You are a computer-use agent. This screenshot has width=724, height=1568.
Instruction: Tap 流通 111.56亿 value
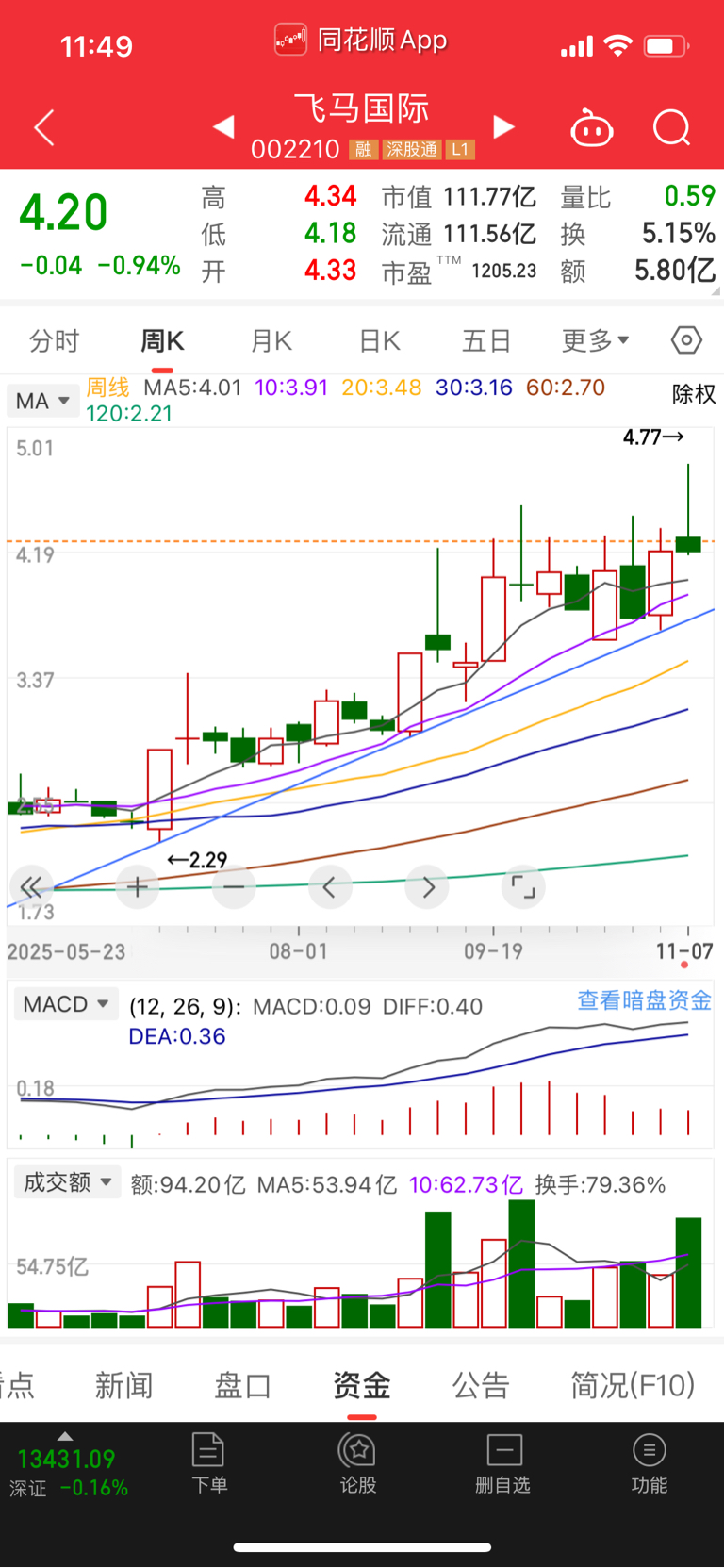pos(489,234)
